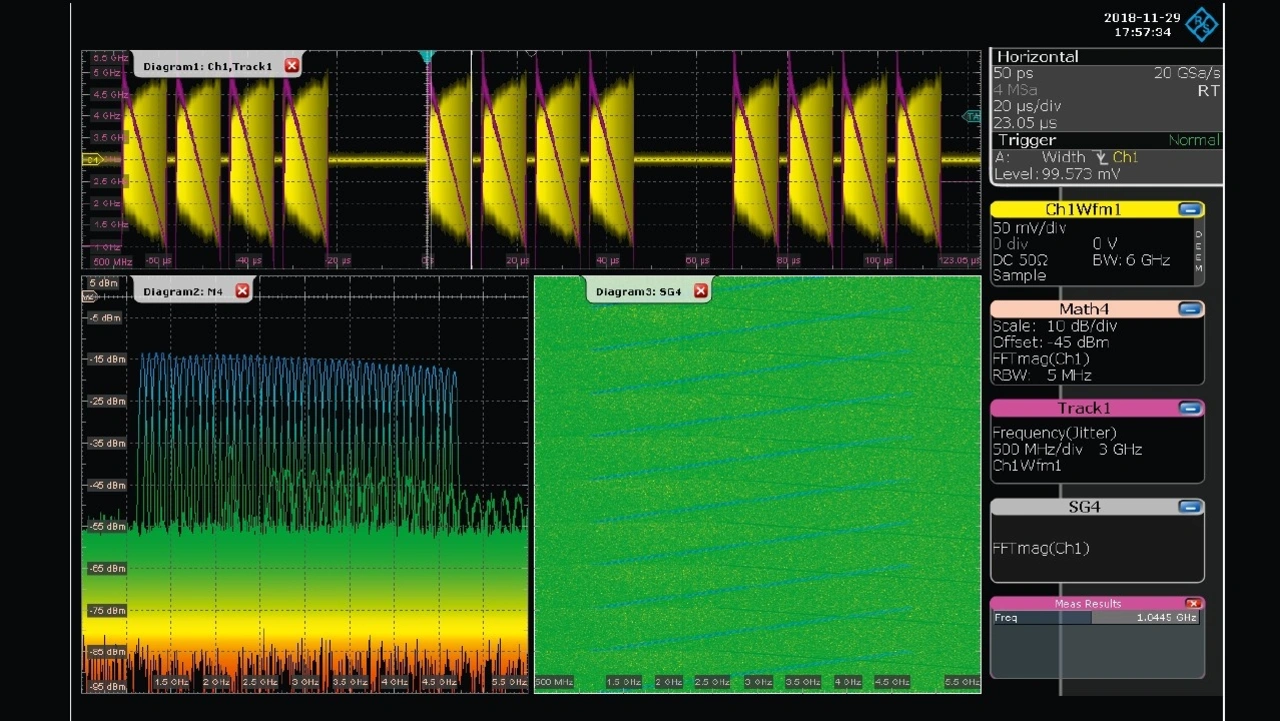The image size is (1280, 721).
Task: Click the Freq measurement result row
Action: 1095,618
